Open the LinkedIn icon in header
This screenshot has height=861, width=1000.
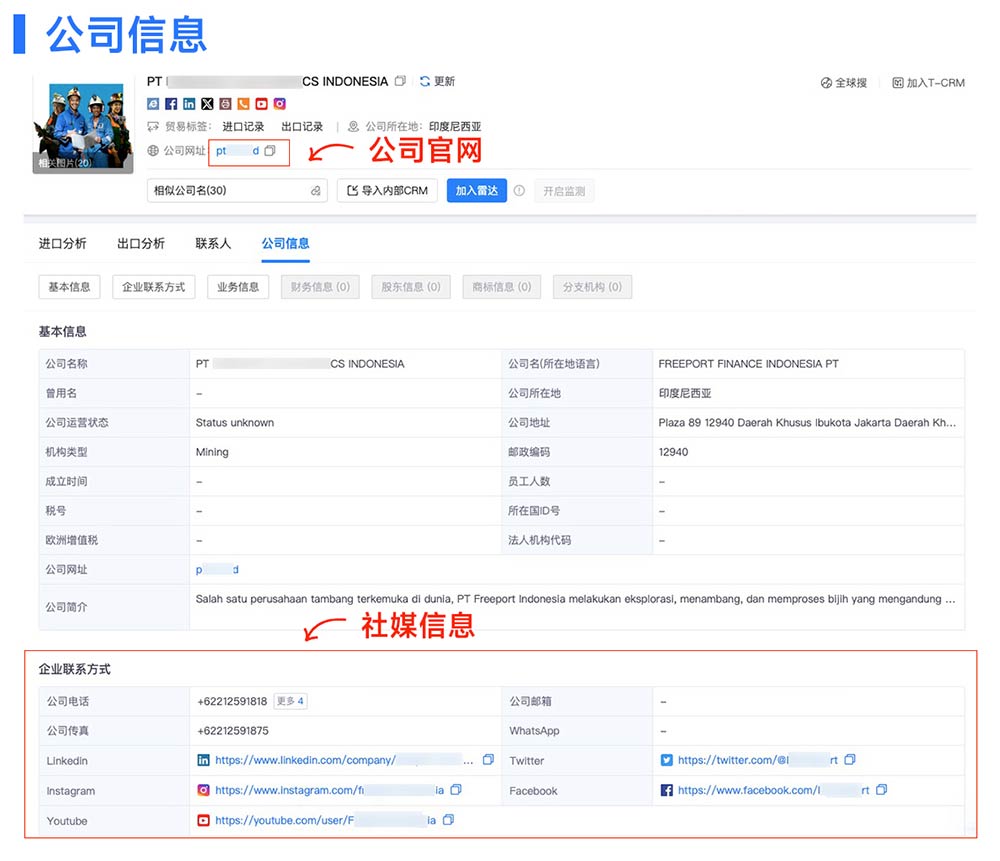click(x=189, y=104)
